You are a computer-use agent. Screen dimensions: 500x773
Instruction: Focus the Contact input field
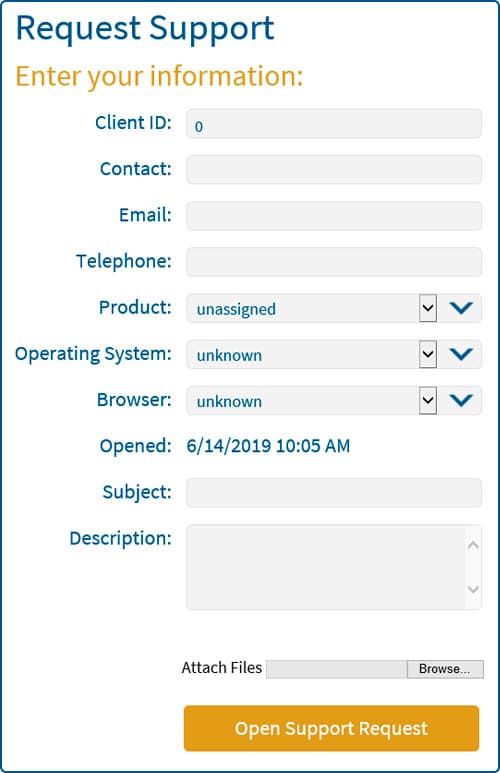(x=334, y=170)
